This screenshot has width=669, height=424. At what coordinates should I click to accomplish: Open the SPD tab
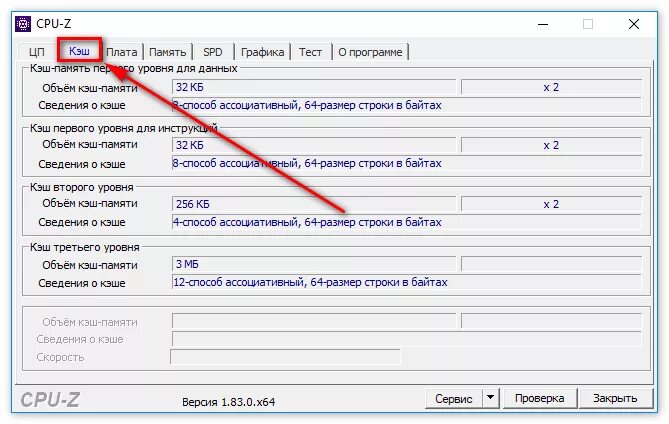(212, 52)
